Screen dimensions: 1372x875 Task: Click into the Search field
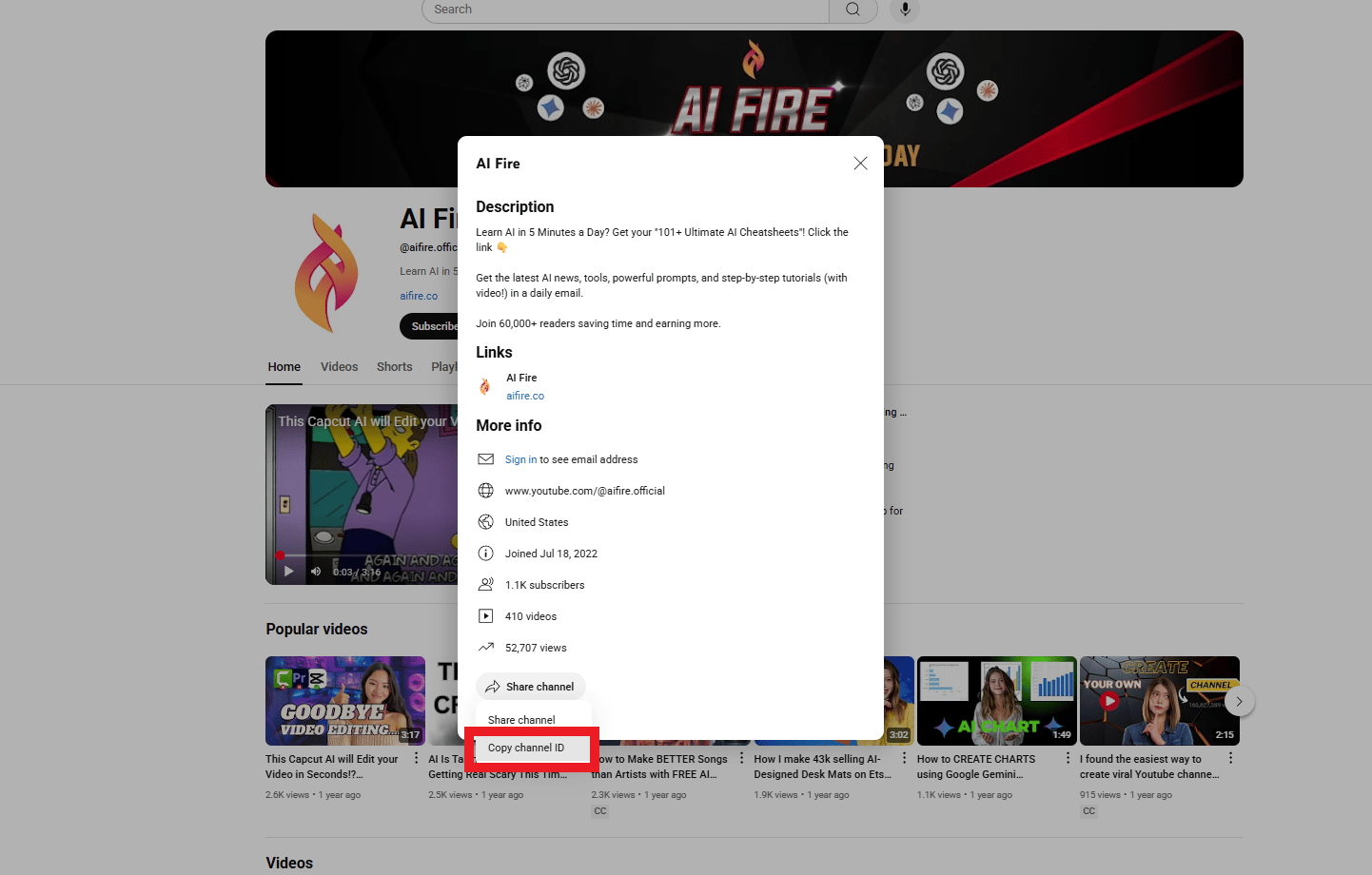626,10
